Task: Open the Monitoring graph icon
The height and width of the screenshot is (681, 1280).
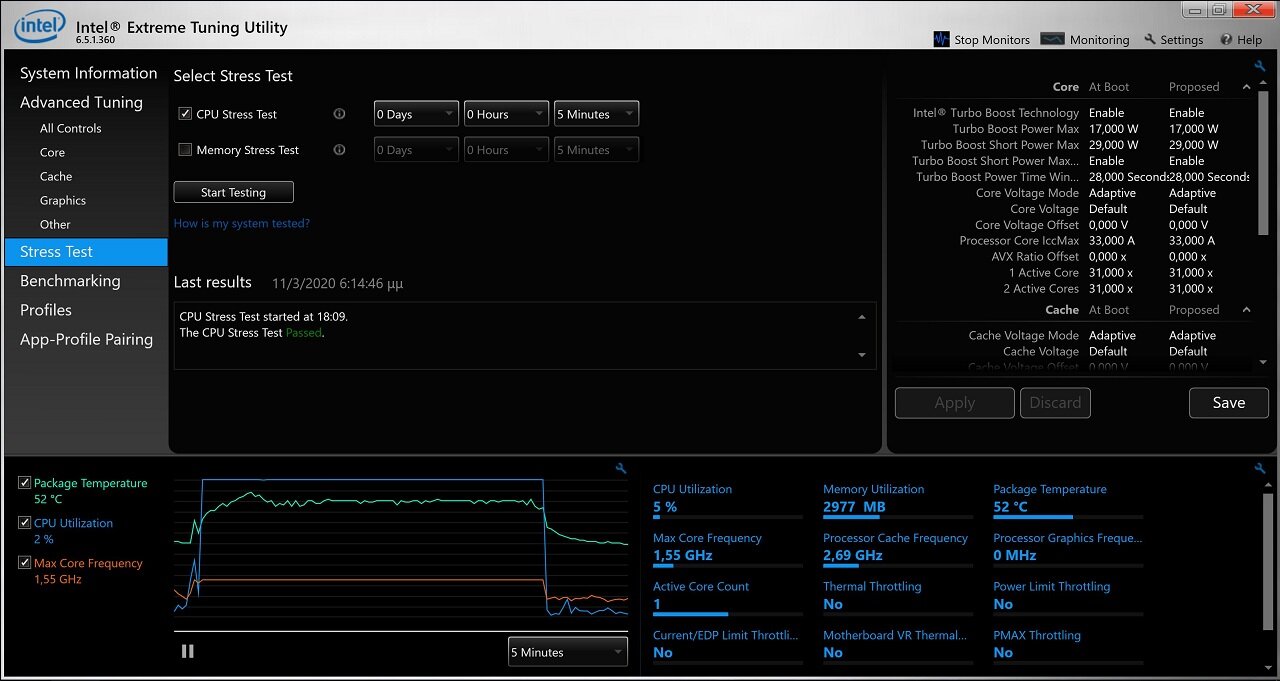Action: [1052, 39]
